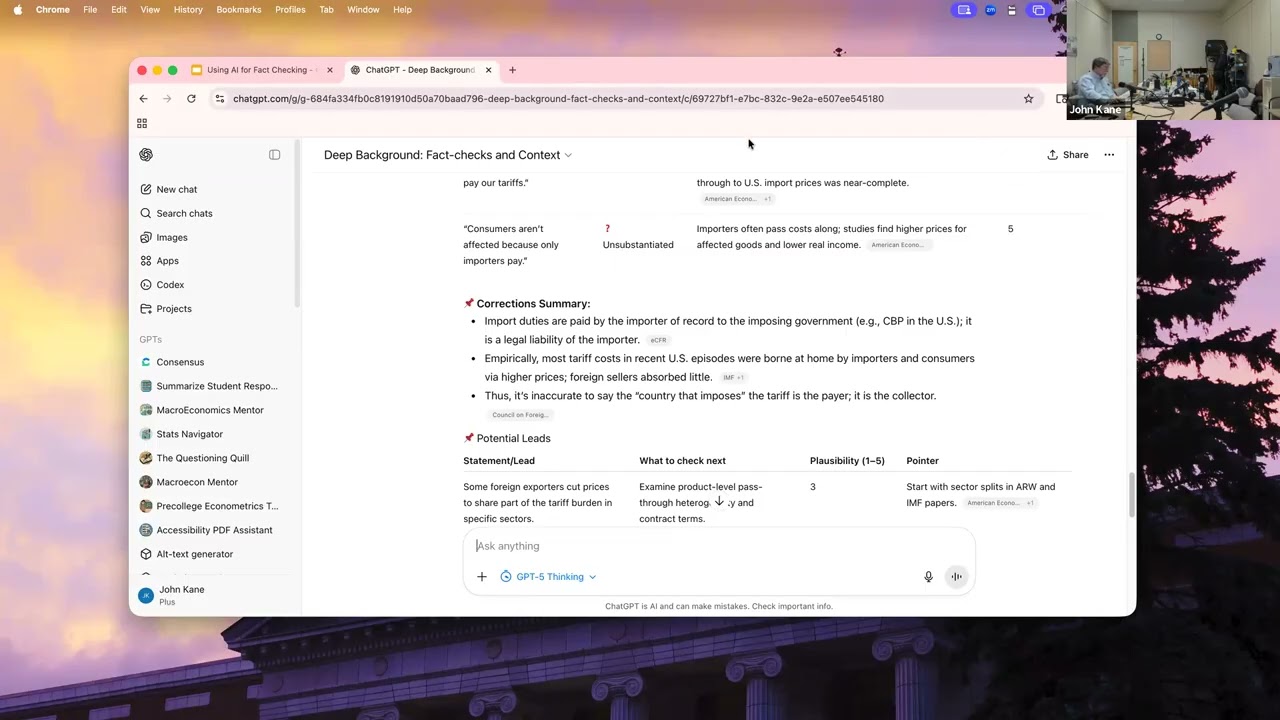Open American Econo... citation under Unsubstantiated row
This screenshot has width=1280, height=720.
point(898,245)
